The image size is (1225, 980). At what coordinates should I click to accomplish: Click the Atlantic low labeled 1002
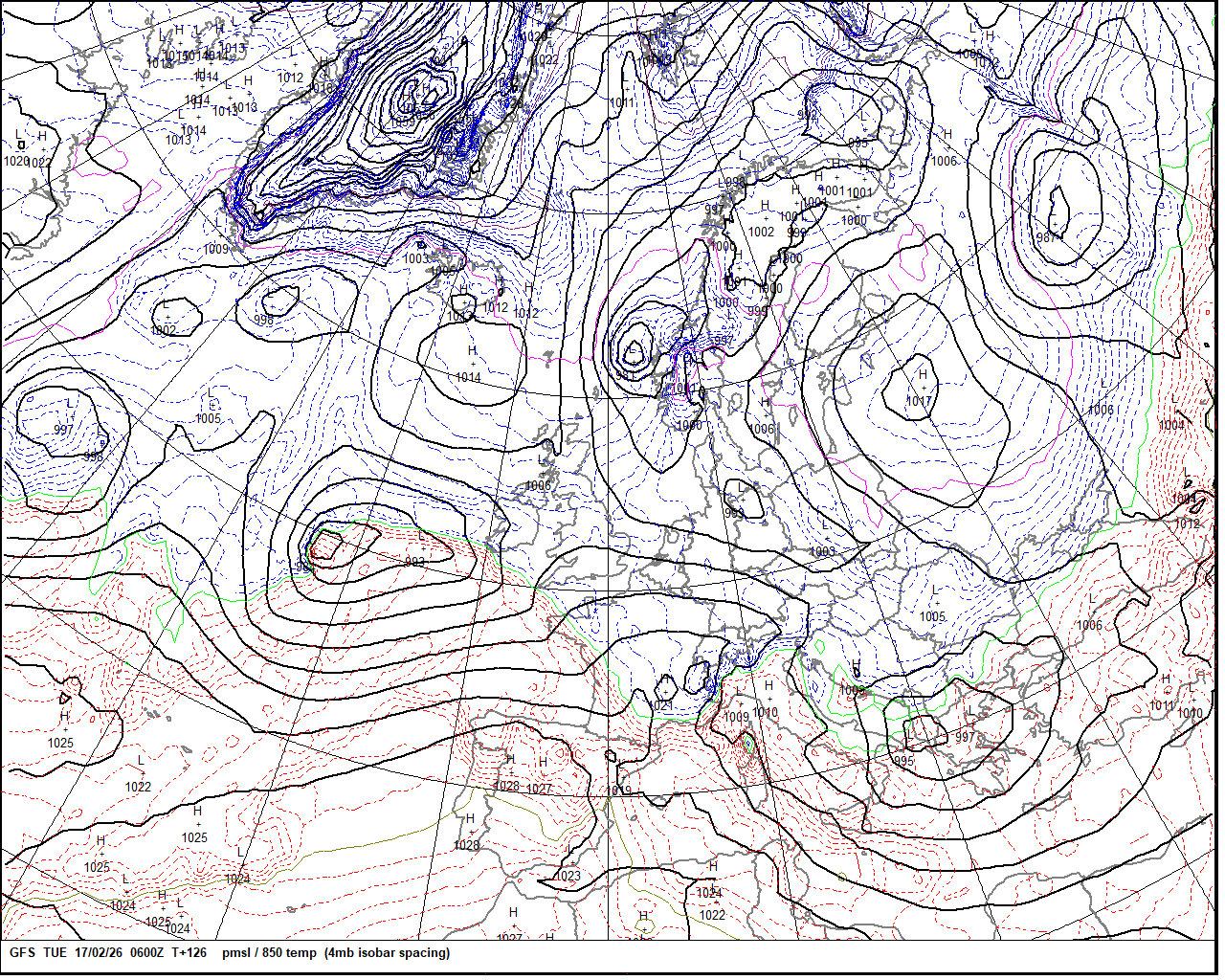[164, 330]
